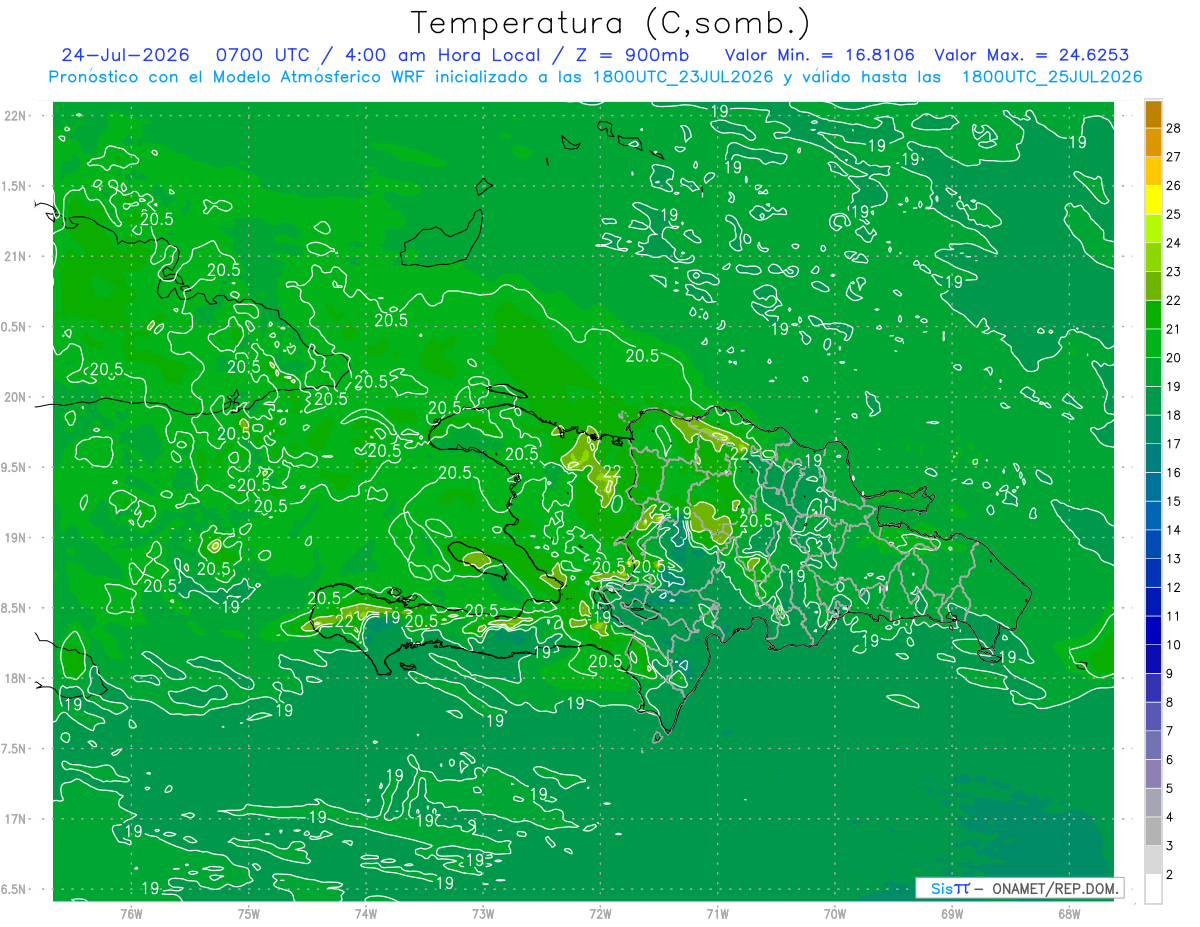Click the 'ONAMET/REP.DOM.' credit label

click(1056, 888)
